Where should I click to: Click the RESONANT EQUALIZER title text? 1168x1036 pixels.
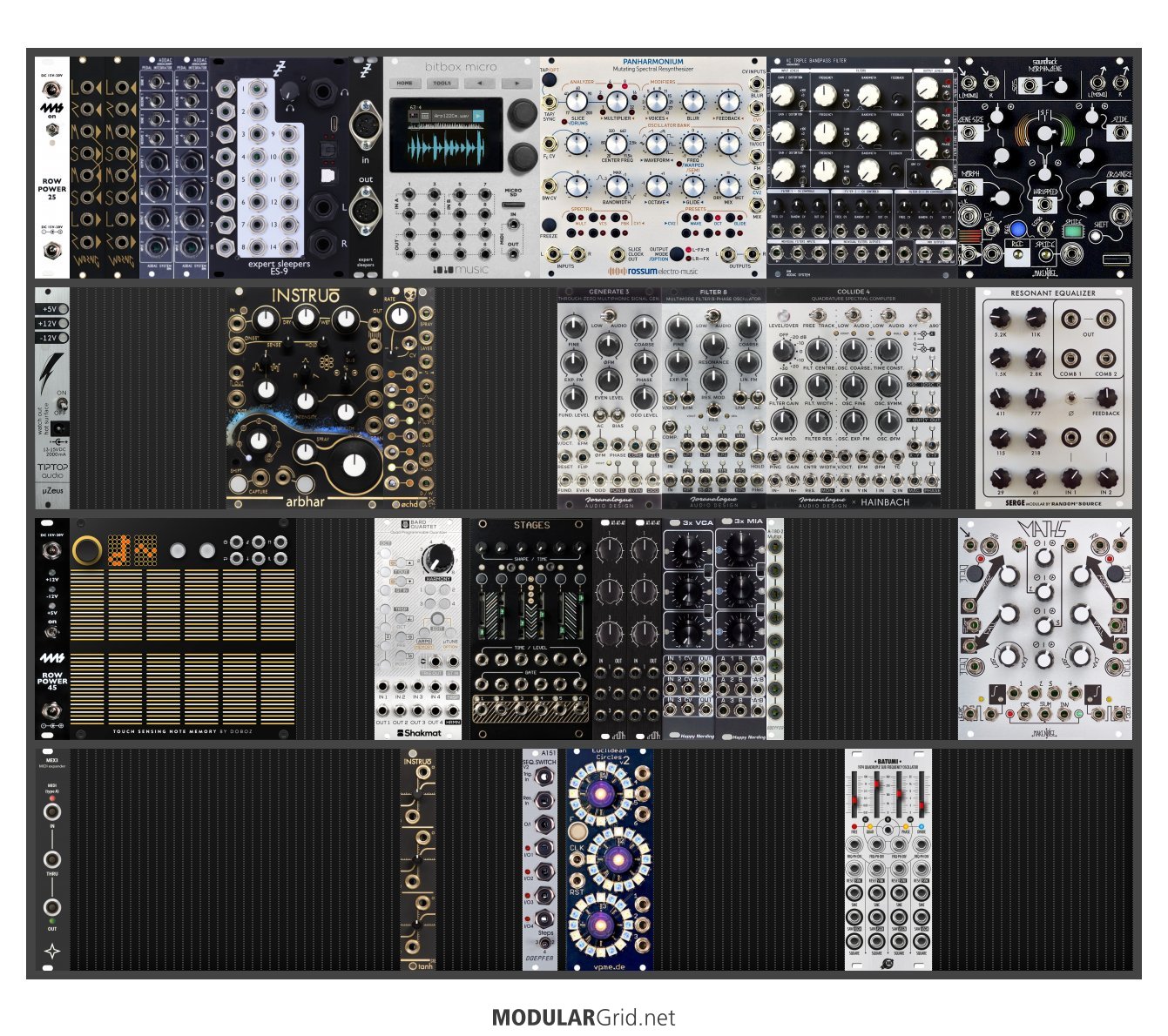(x=1053, y=293)
